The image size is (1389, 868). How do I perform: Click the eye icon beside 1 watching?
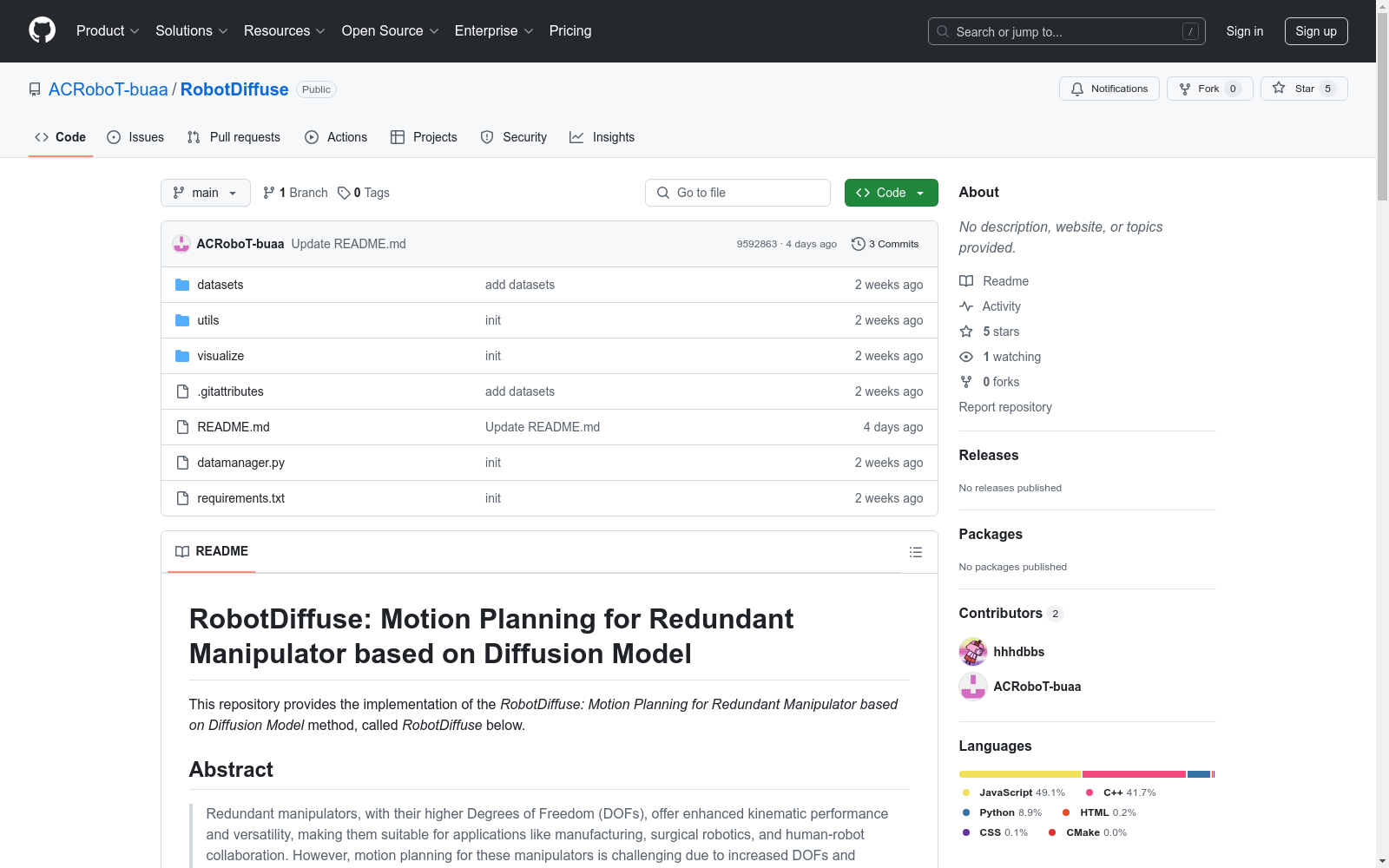click(966, 357)
